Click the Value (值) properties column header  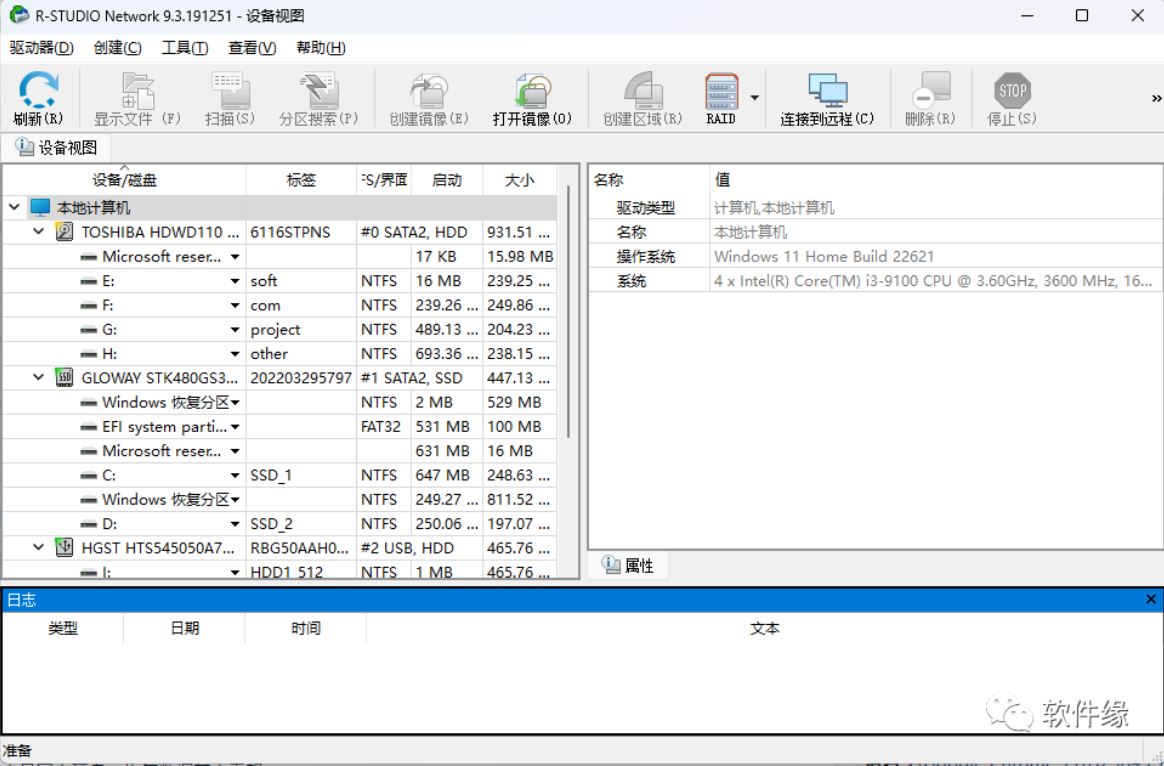pyautogui.click(x=936, y=180)
